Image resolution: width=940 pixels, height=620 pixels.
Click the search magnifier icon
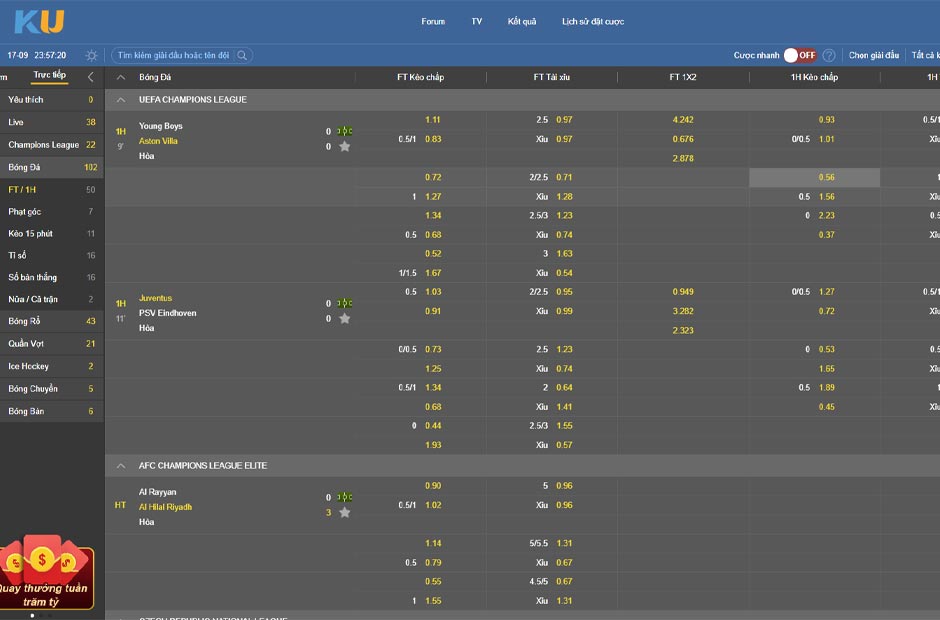coord(242,56)
